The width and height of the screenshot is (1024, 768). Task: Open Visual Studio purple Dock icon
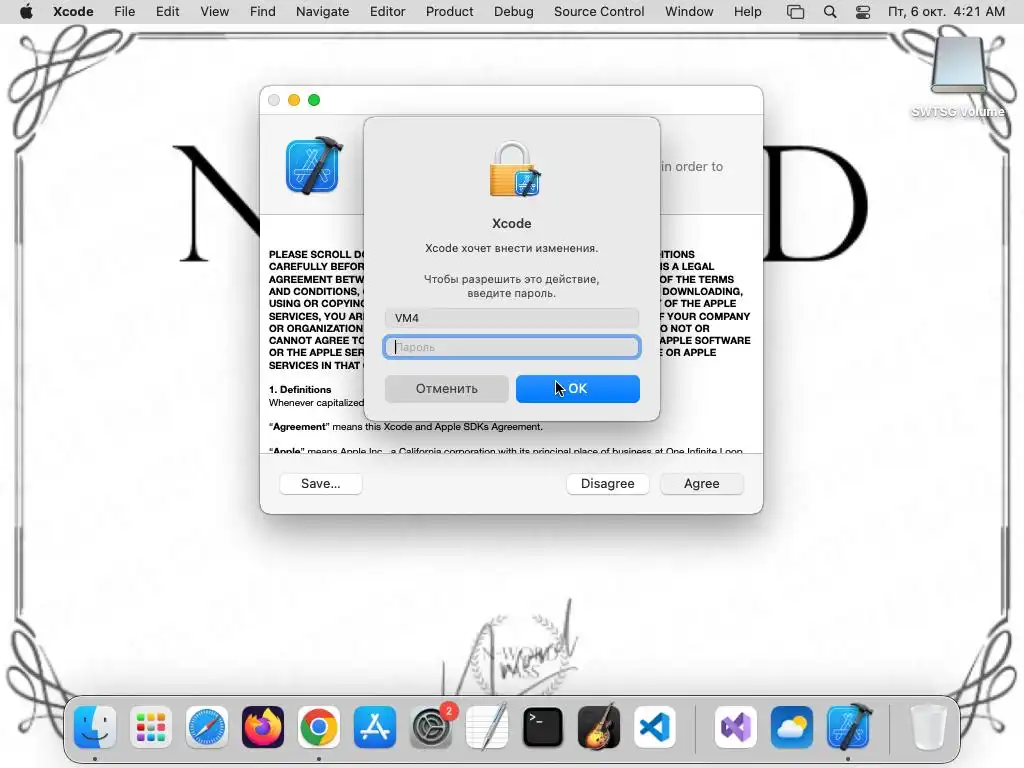(736, 727)
